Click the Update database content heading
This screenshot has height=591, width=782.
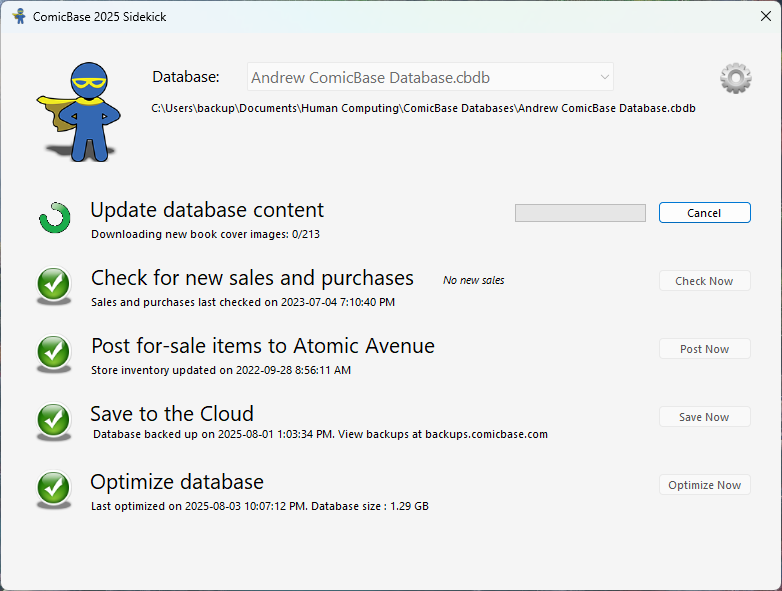tap(207, 210)
